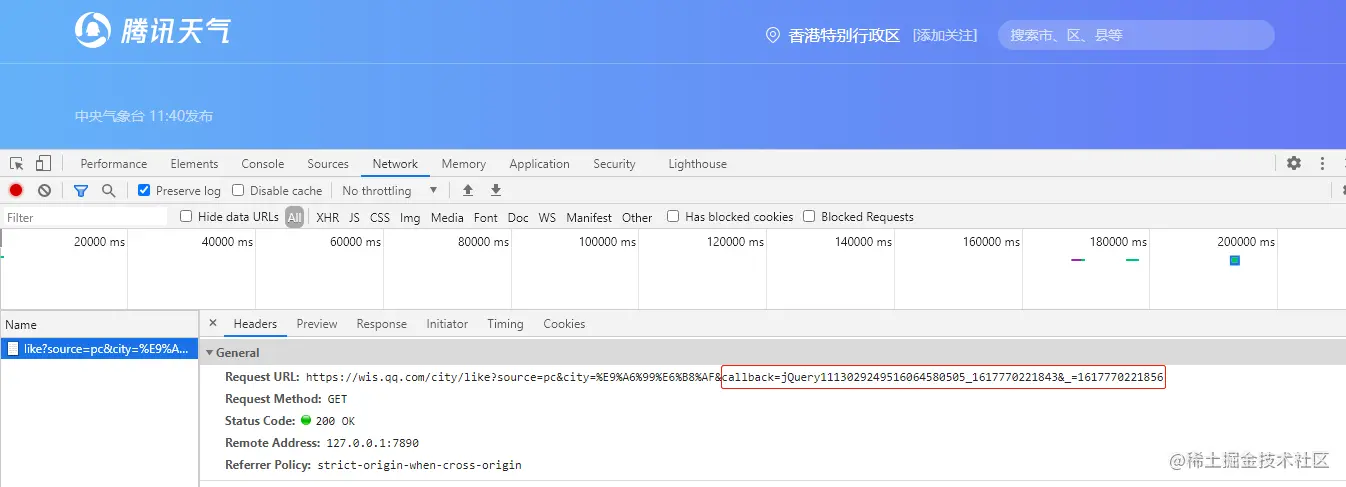Click the Tencent Weather logo
The width and height of the screenshot is (1346, 487).
point(153,30)
